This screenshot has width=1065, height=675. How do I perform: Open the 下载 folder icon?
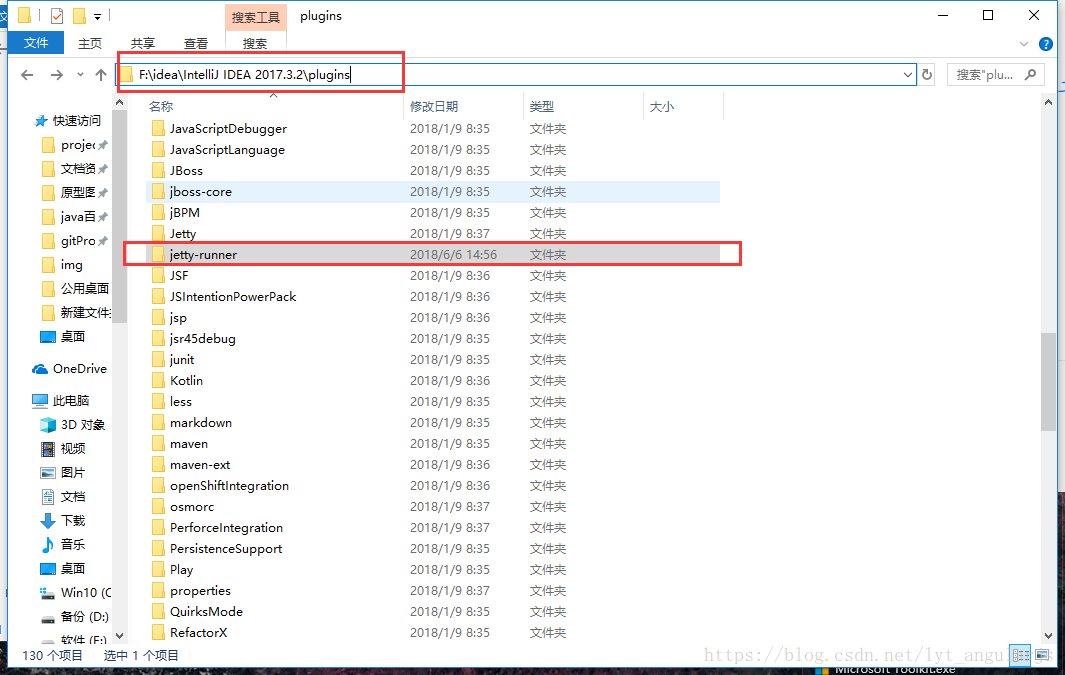point(48,521)
